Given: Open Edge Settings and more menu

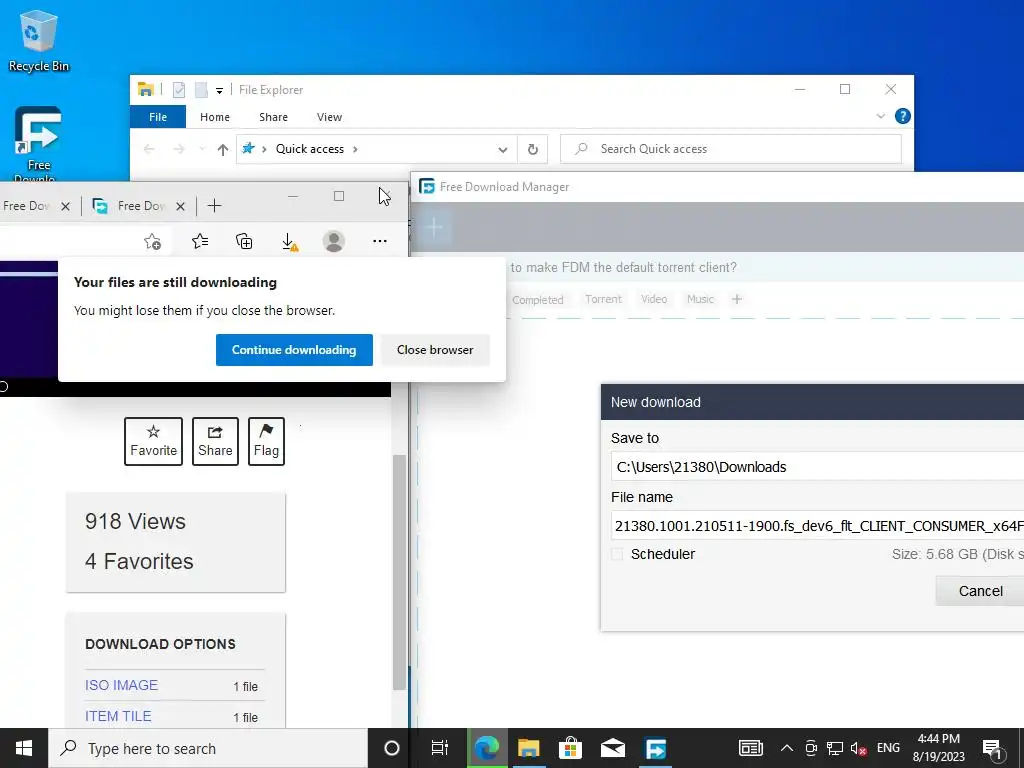Looking at the screenshot, I should click(x=379, y=241).
